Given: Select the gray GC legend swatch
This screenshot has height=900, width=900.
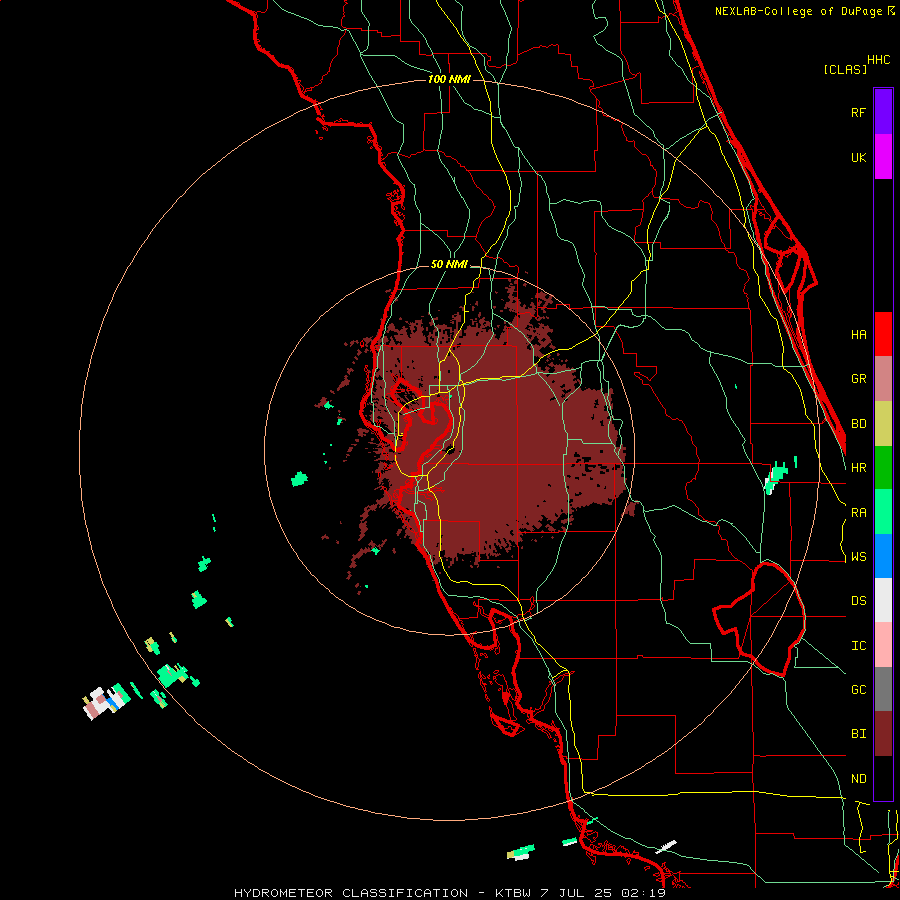Looking at the screenshot, I should point(883,689).
